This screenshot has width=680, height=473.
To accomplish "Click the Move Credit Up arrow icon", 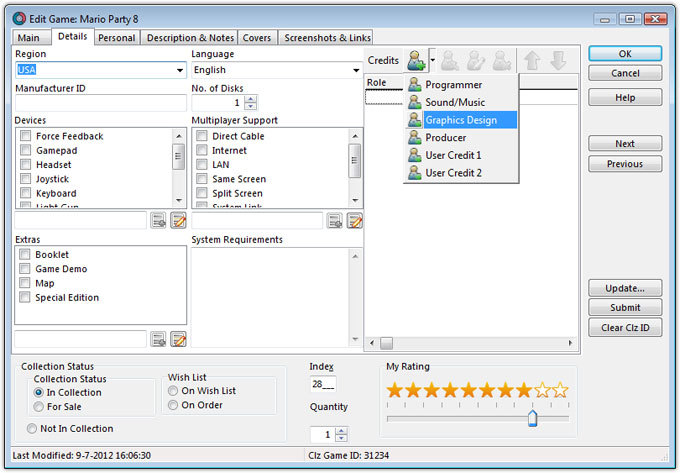I will pyautogui.click(x=532, y=61).
